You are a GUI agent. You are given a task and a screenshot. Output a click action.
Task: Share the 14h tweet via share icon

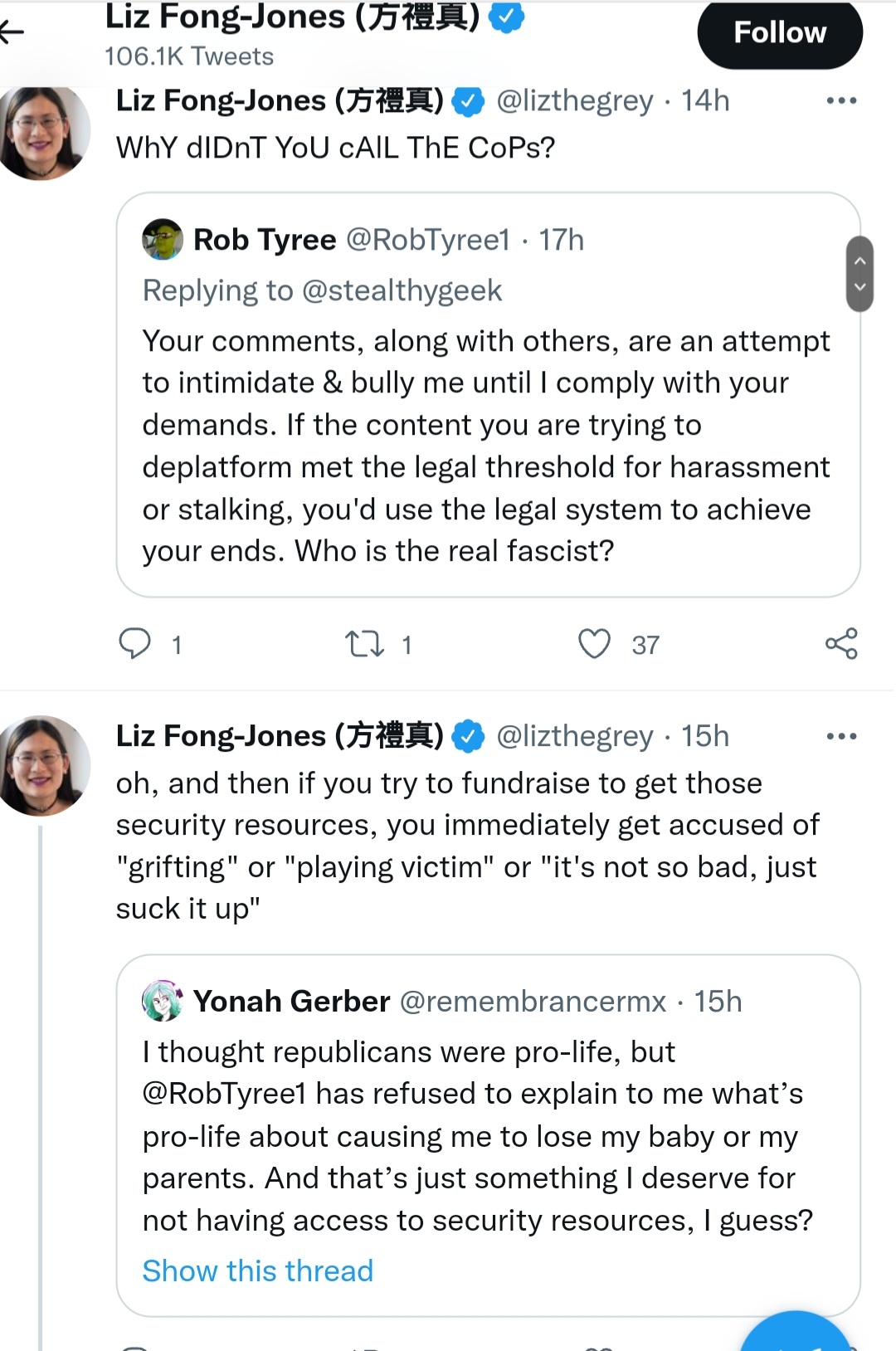pyautogui.click(x=841, y=644)
